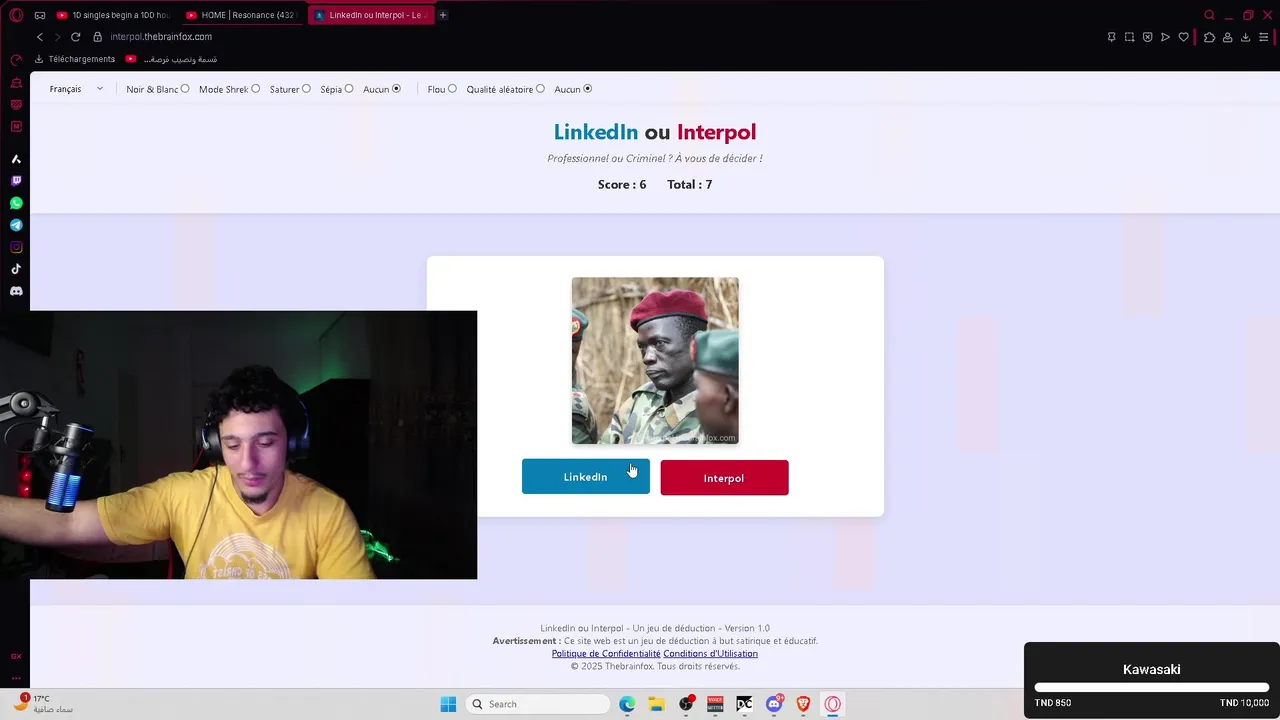Open the Instagram sidebar icon
Viewport: 1280px width, 720px height.
[16, 247]
